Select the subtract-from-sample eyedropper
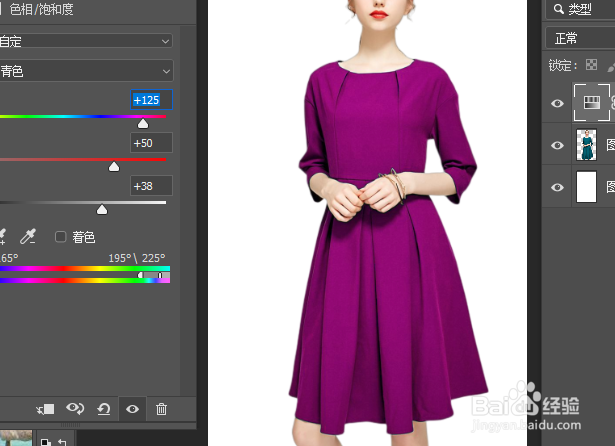This screenshot has width=615, height=446. (x=28, y=237)
